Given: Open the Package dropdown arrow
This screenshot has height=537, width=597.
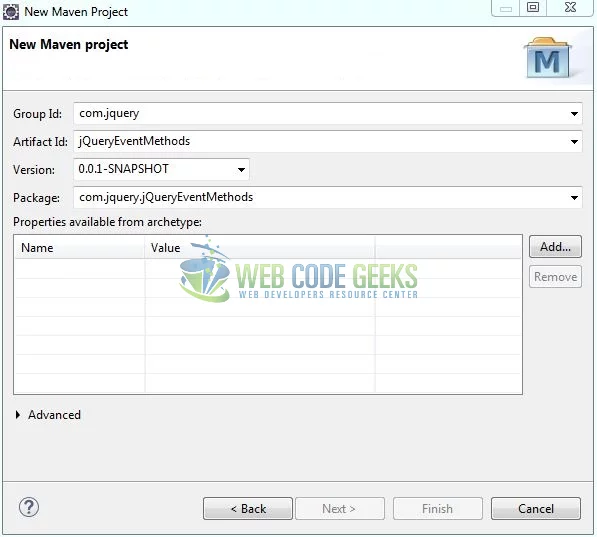Looking at the screenshot, I should (574, 198).
